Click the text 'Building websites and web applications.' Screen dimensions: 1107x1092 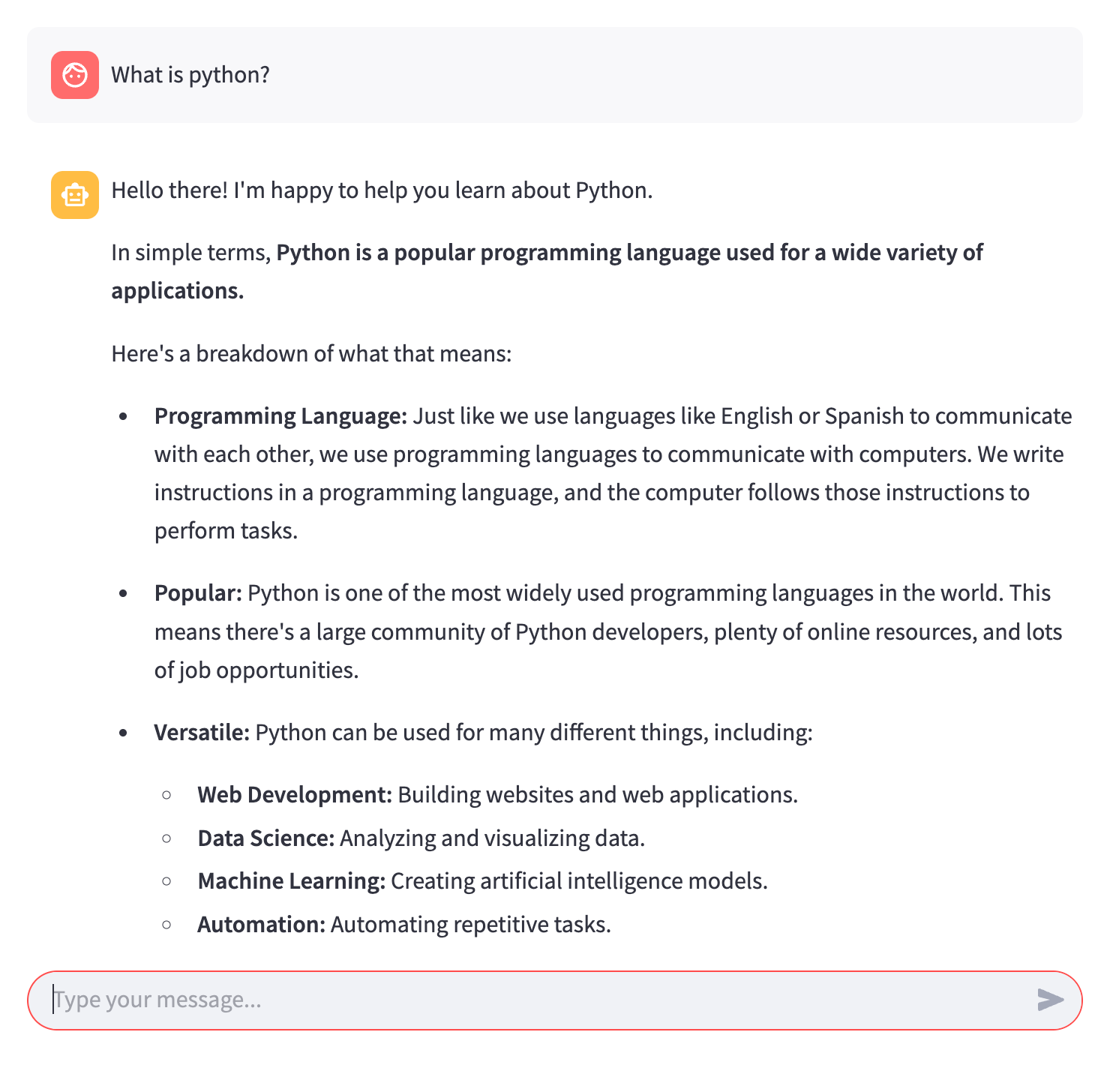[598, 795]
